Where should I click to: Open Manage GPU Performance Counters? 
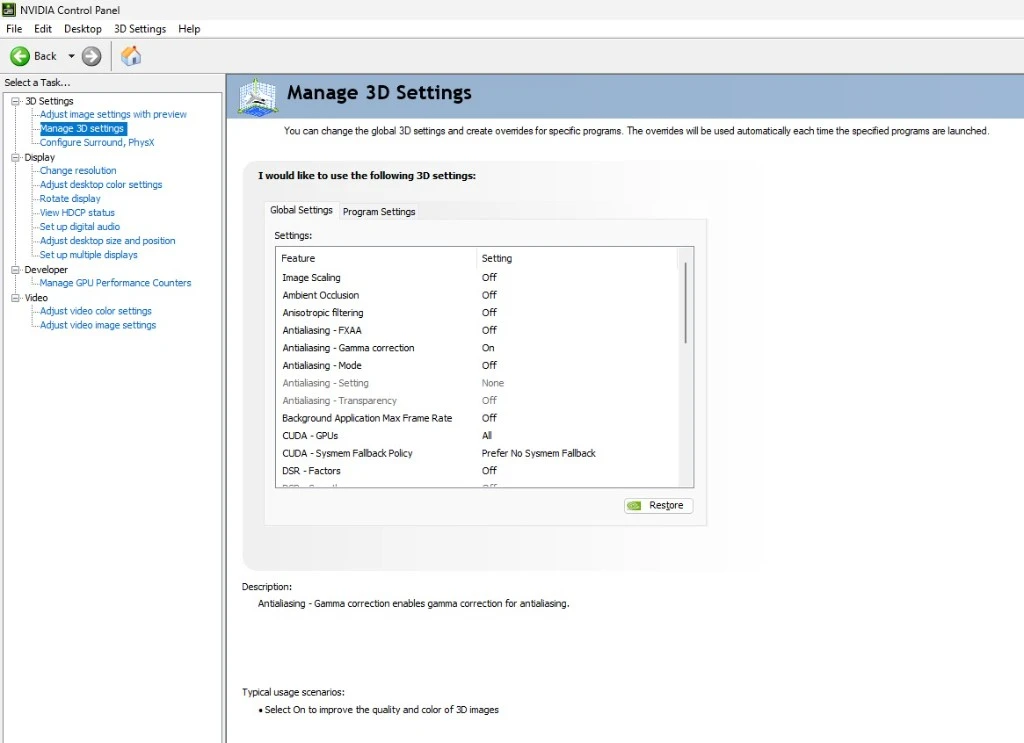[x=115, y=283]
